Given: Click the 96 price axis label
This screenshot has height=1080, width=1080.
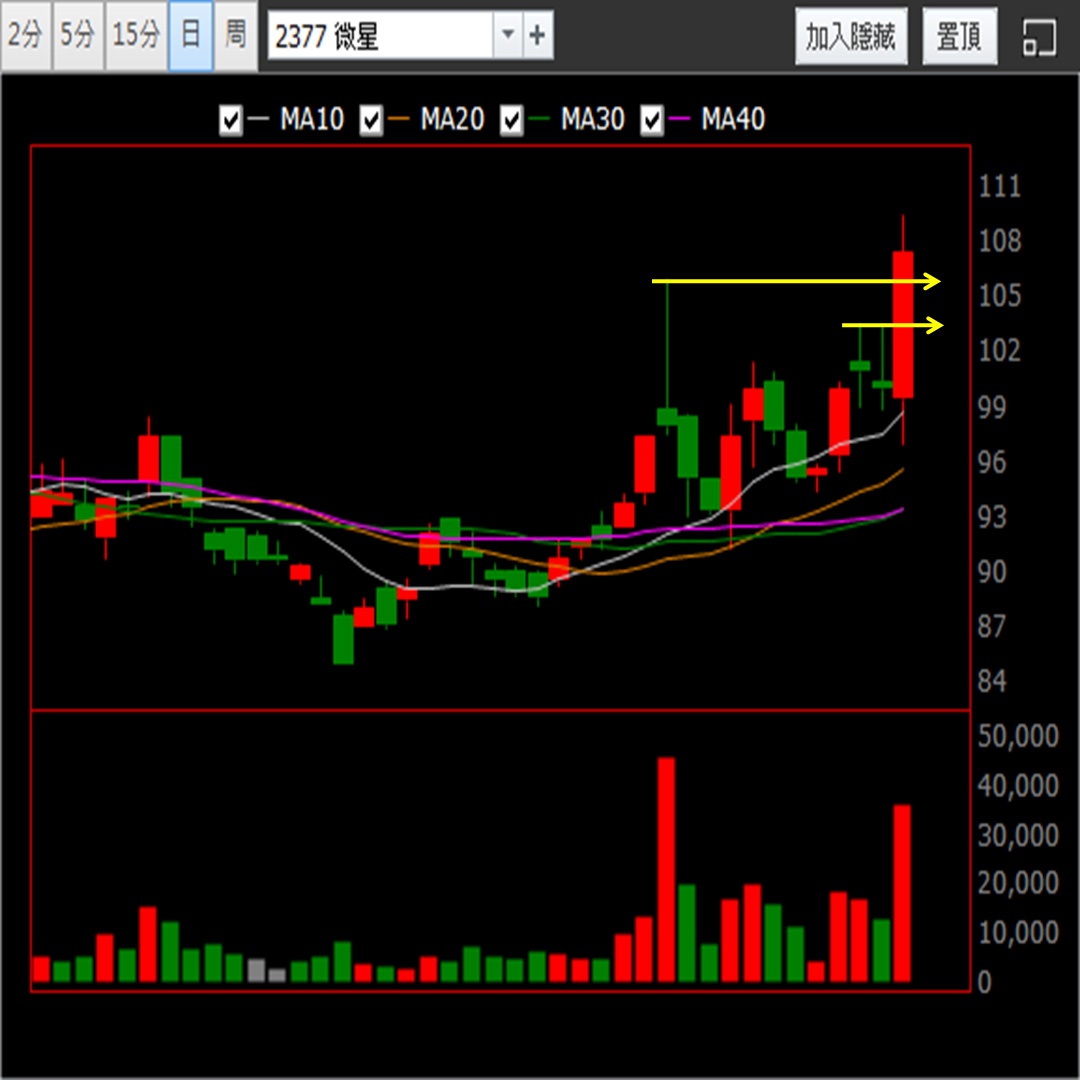Looking at the screenshot, I should 992,462.
